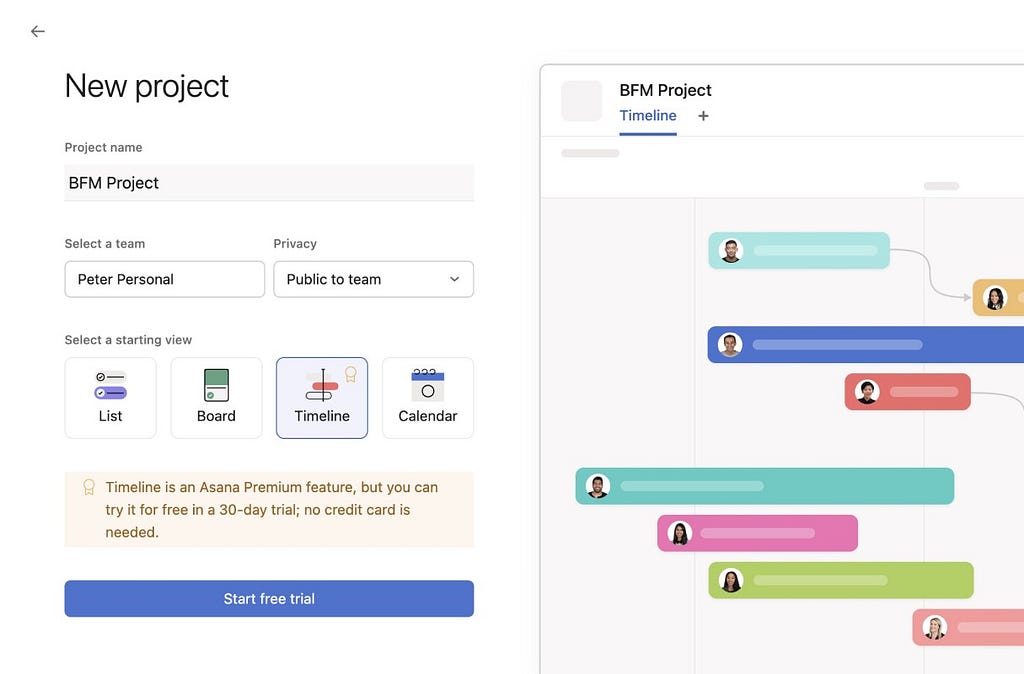Expand Public to team chevron arrow
The image size is (1024, 674).
coord(455,280)
